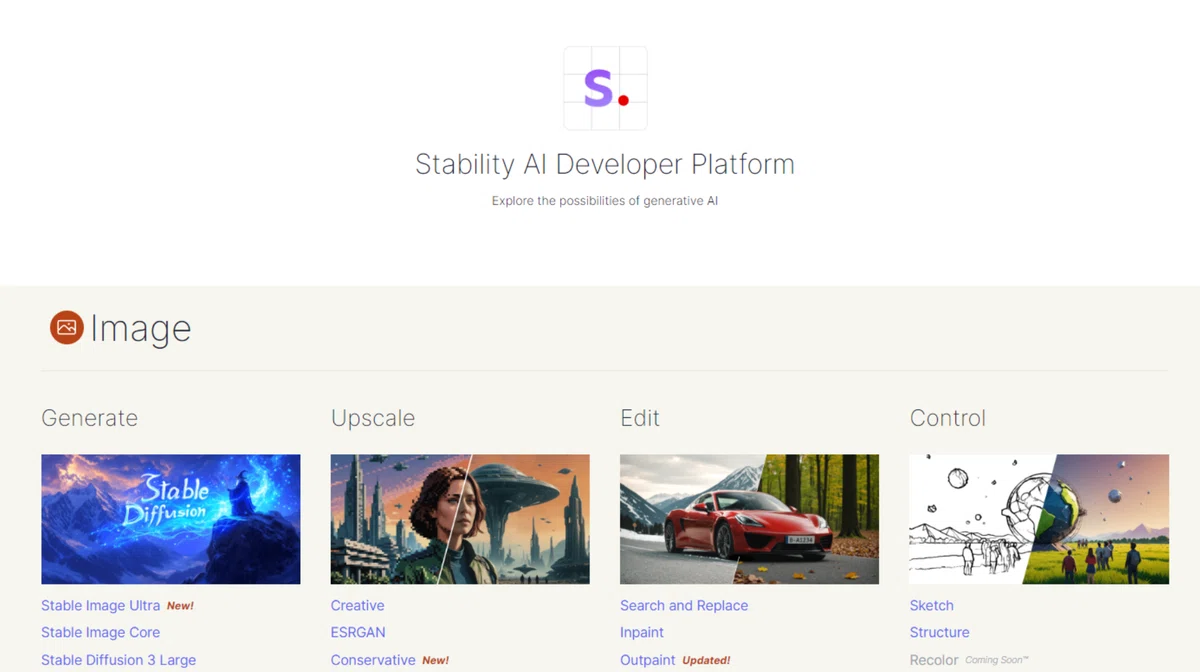Click the 'New!' badge beside Conservative
Viewport: 1200px width, 672px height.
pos(436,660)
